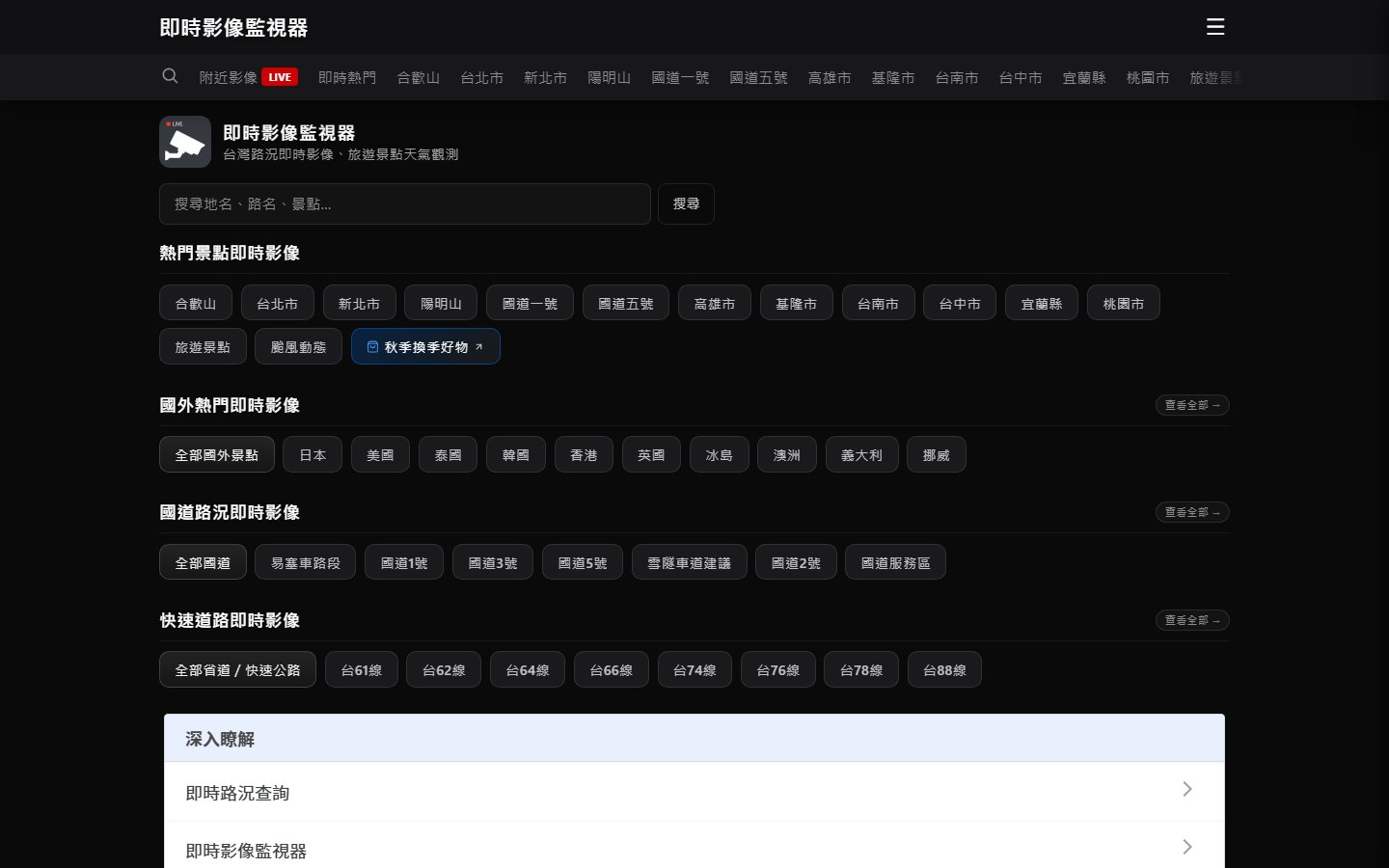Select the 國道服務區 chip
This screenshot has height=868, width=1389.
pyautogui.click(x=896, y=562)
